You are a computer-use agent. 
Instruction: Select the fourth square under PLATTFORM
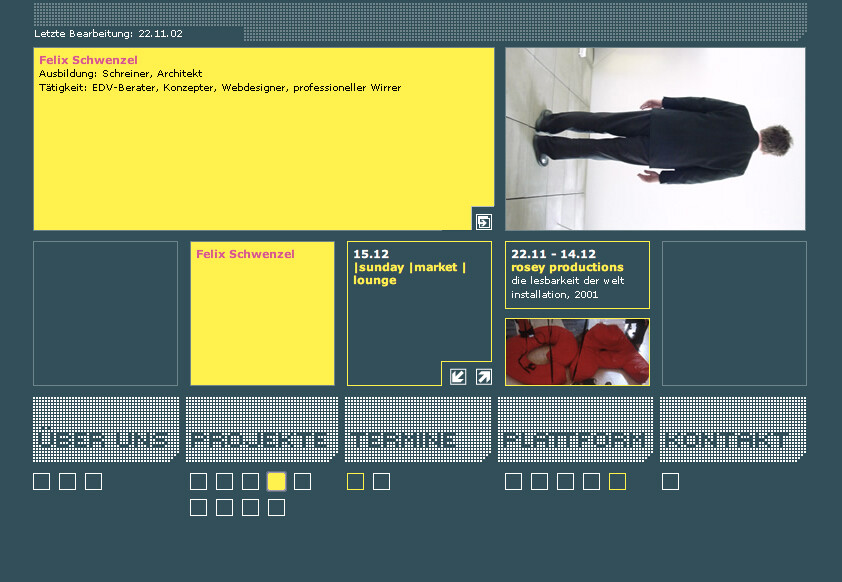point(591,481)
